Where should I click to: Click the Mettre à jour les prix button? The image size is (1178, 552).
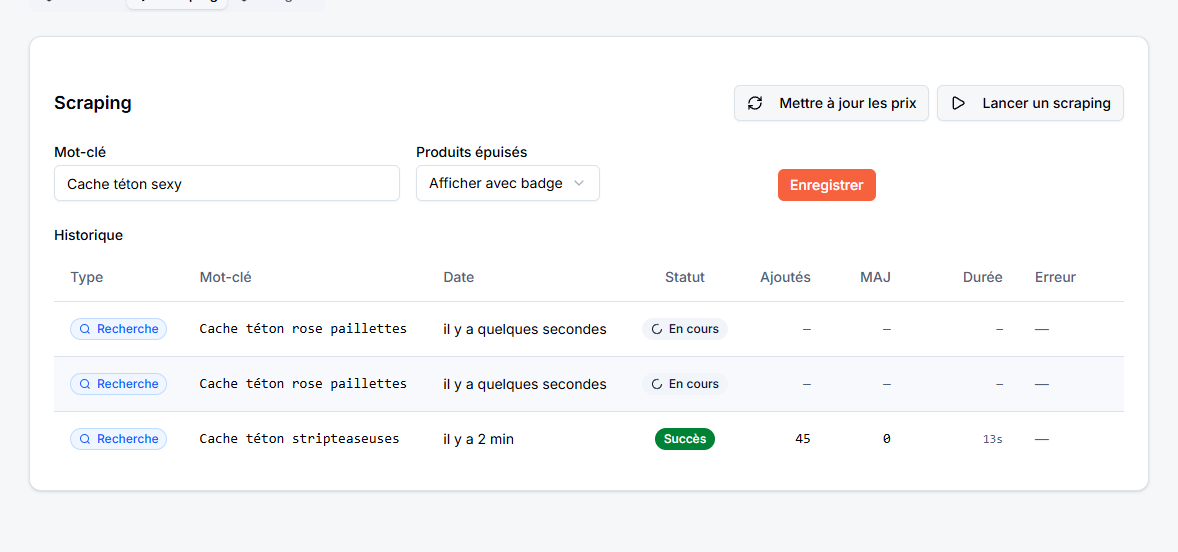pos(831,103)
